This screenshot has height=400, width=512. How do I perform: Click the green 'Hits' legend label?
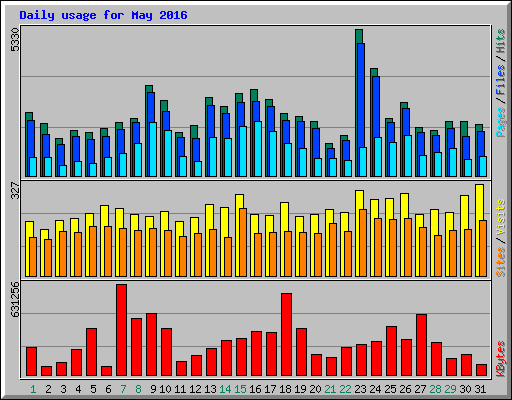[x=501, y=41]
